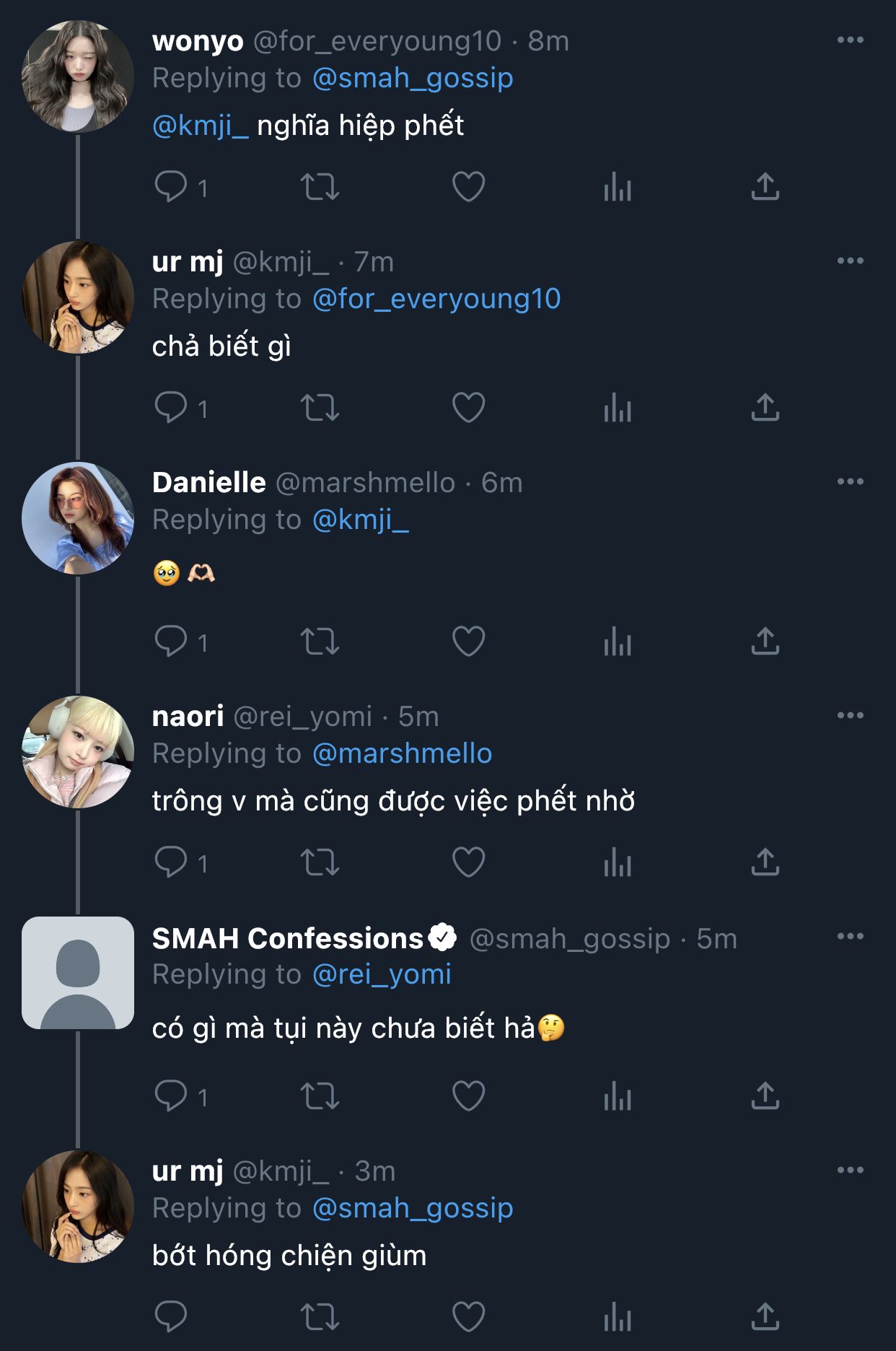View analytics for naori's tweet
The height and width of the screenshot is (1351, 896).
[x=618, y=862]
